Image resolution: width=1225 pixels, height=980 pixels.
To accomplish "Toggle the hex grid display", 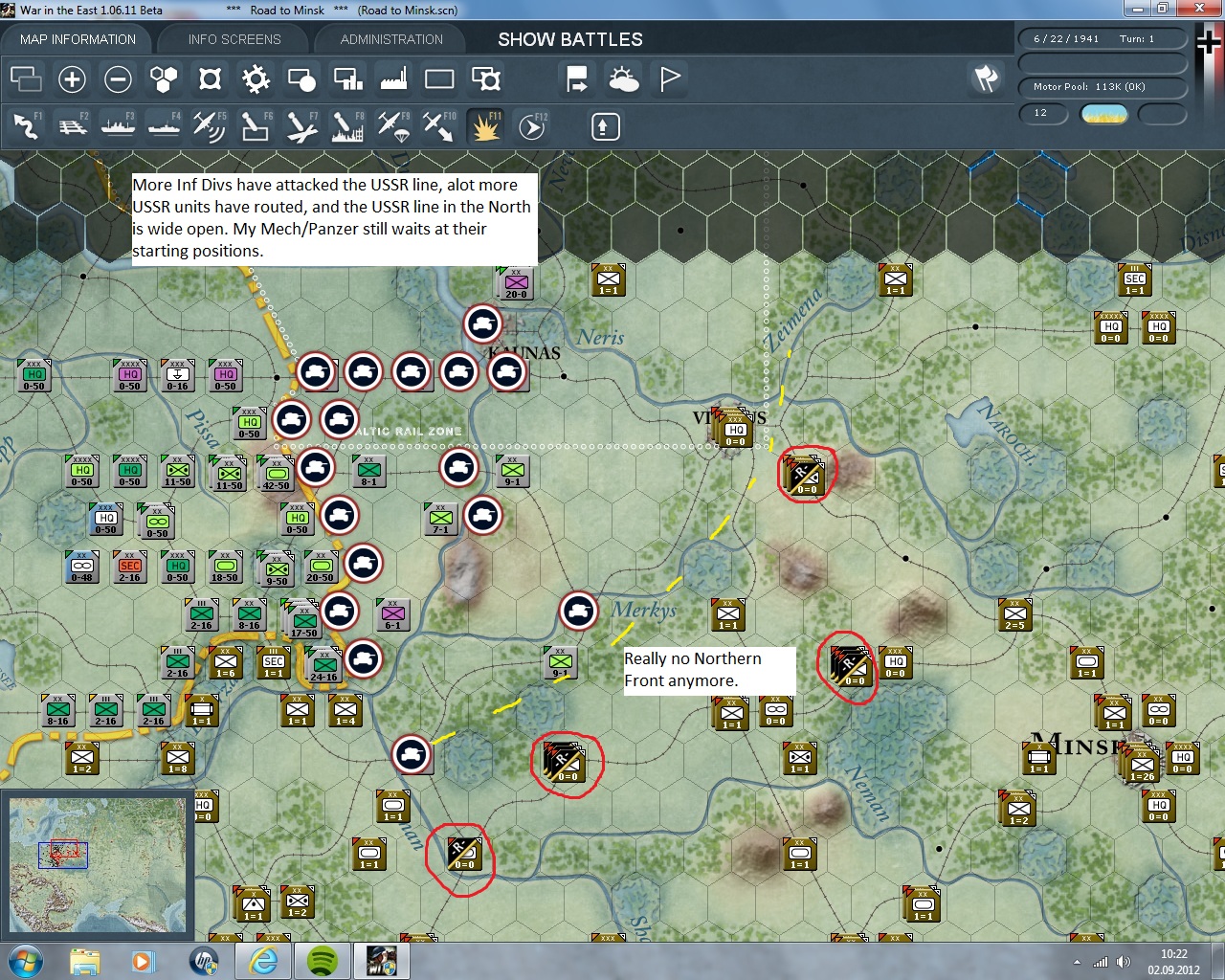I will tap(164, 78).
